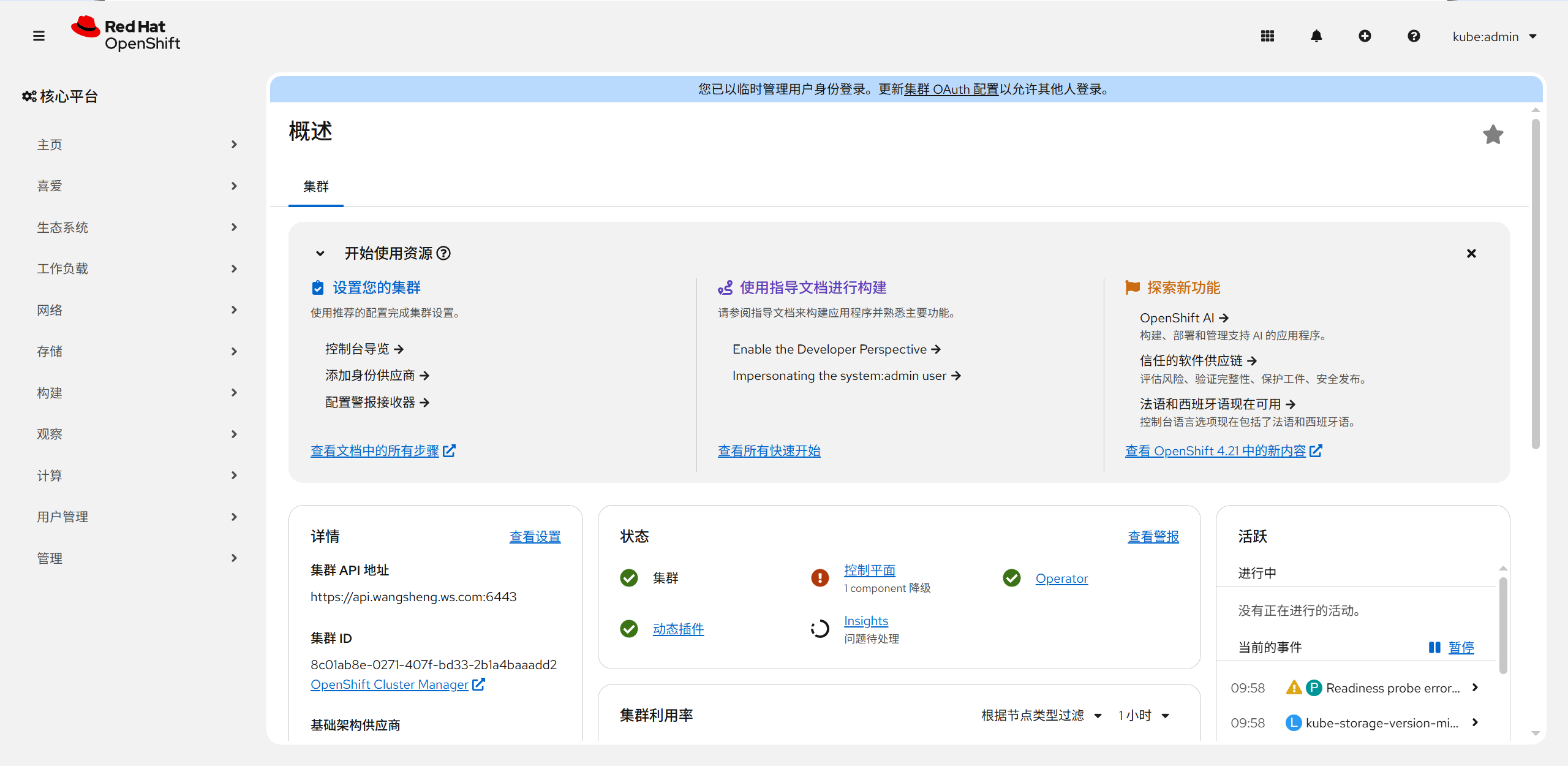Select the 集群 tab
The height and width of the screenshot is (766, 1568).
pos(316,186)
